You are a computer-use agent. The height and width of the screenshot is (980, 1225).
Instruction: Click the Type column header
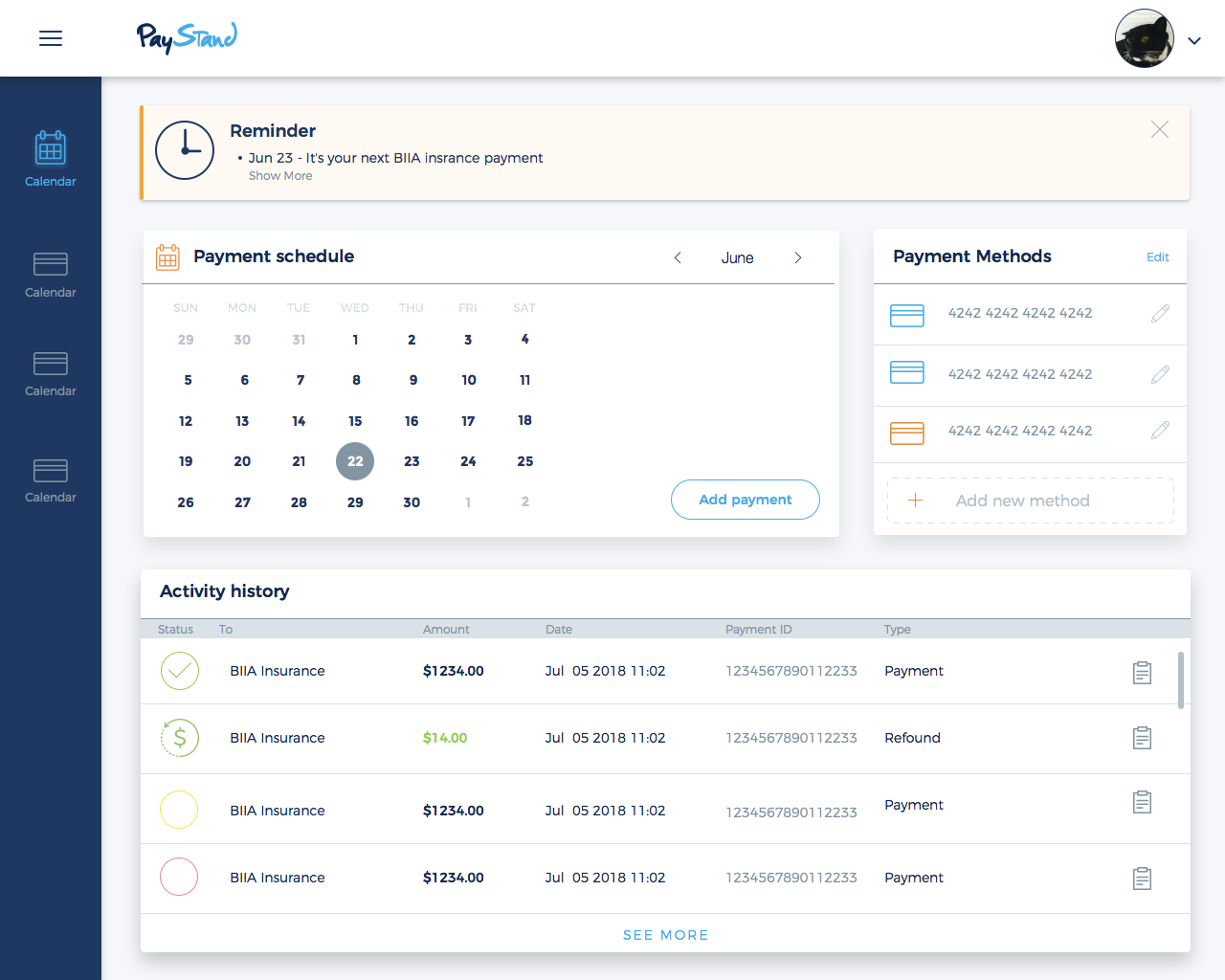(898, 630)
